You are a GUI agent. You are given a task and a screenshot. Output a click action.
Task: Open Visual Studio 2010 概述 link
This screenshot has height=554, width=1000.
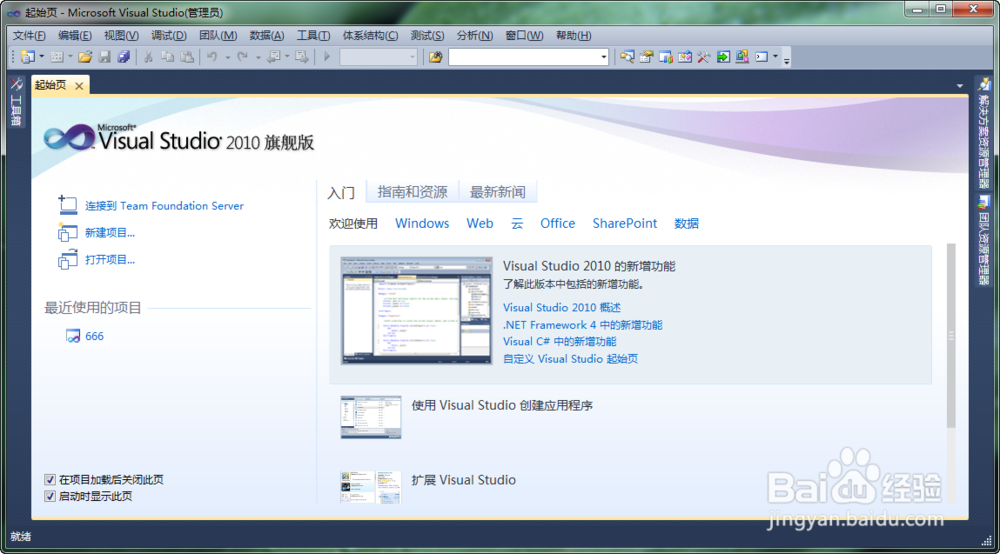point(562,307)
